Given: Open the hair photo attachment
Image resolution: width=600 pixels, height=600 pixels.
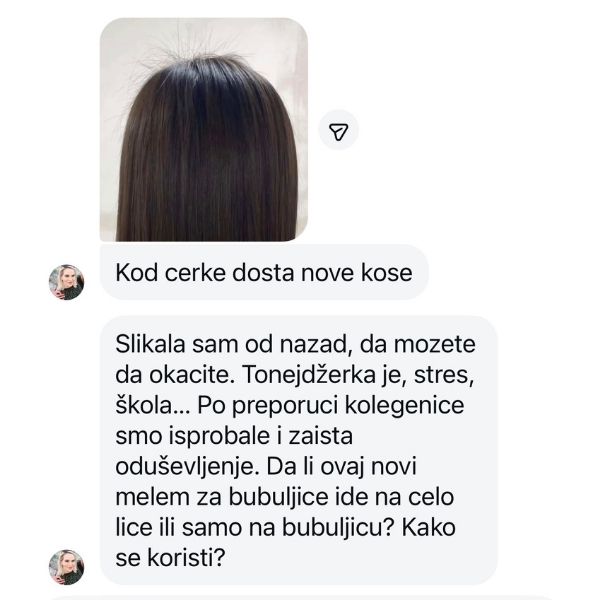Looking at the screenshot, I should (x=204, y=129).
